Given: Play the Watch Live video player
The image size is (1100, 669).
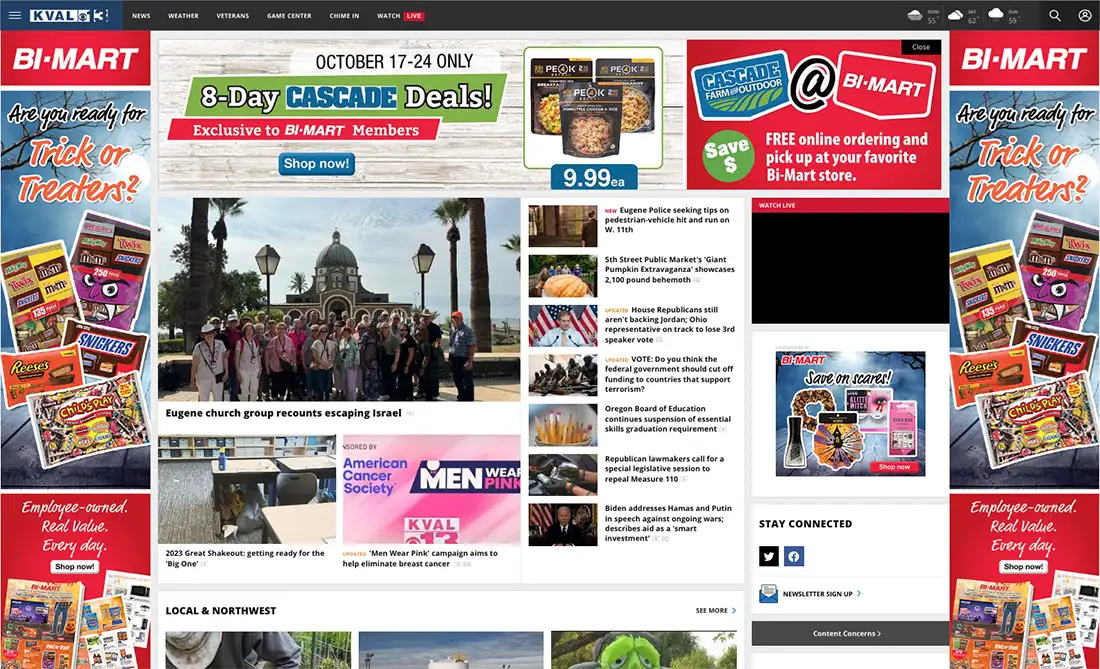Looking at the screenshot, I should pos(850,268).
